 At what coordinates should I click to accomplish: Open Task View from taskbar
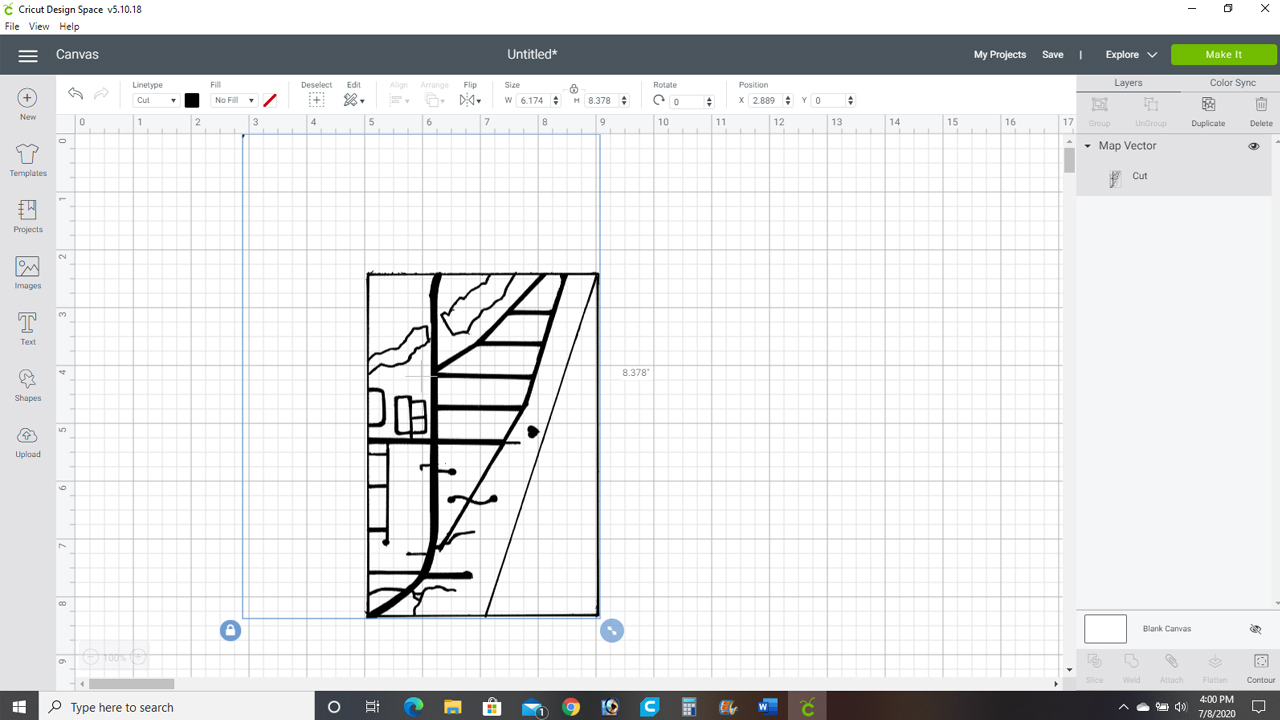point(373,707)
